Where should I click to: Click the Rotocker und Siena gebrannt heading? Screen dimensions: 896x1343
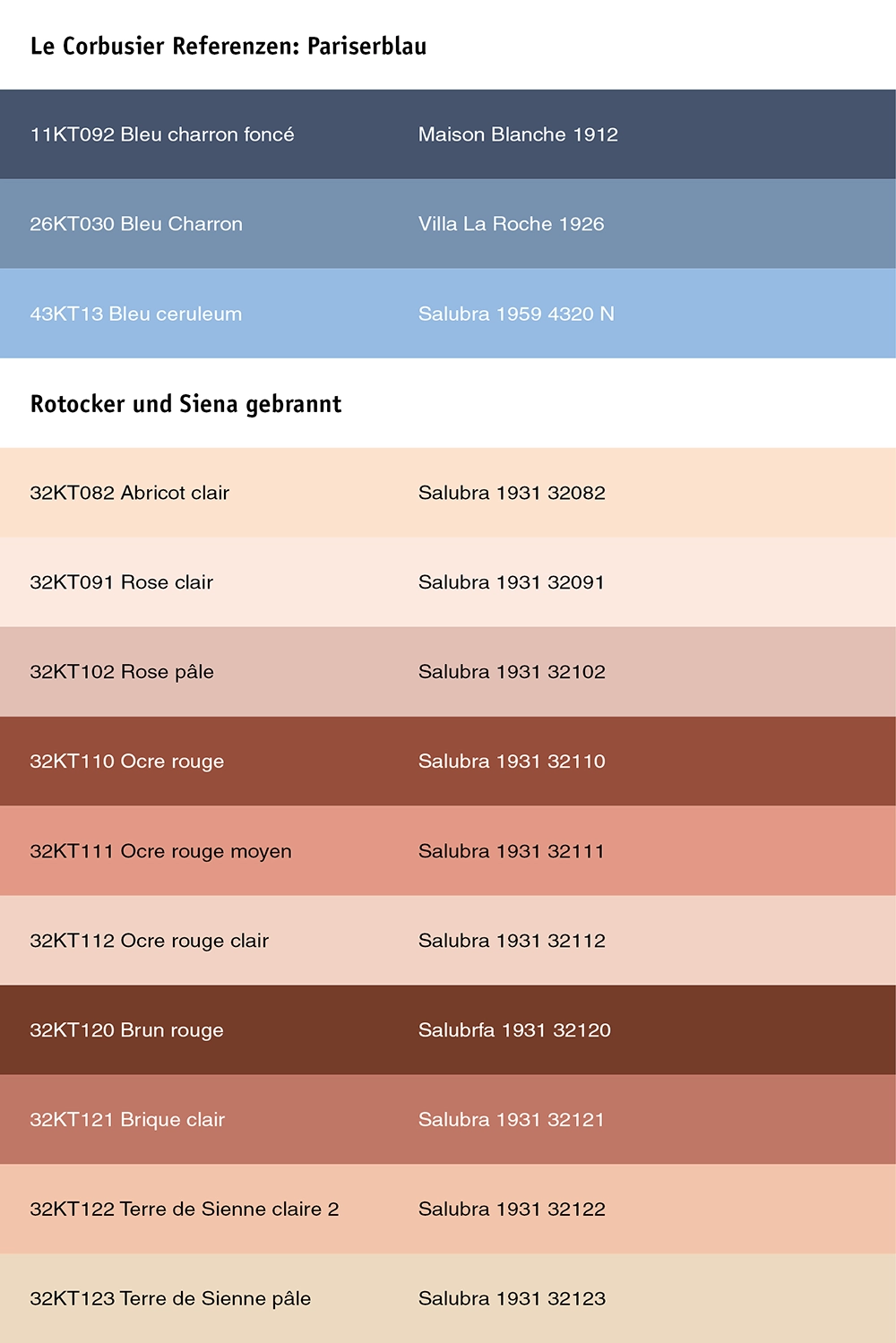tap(185, 404)
